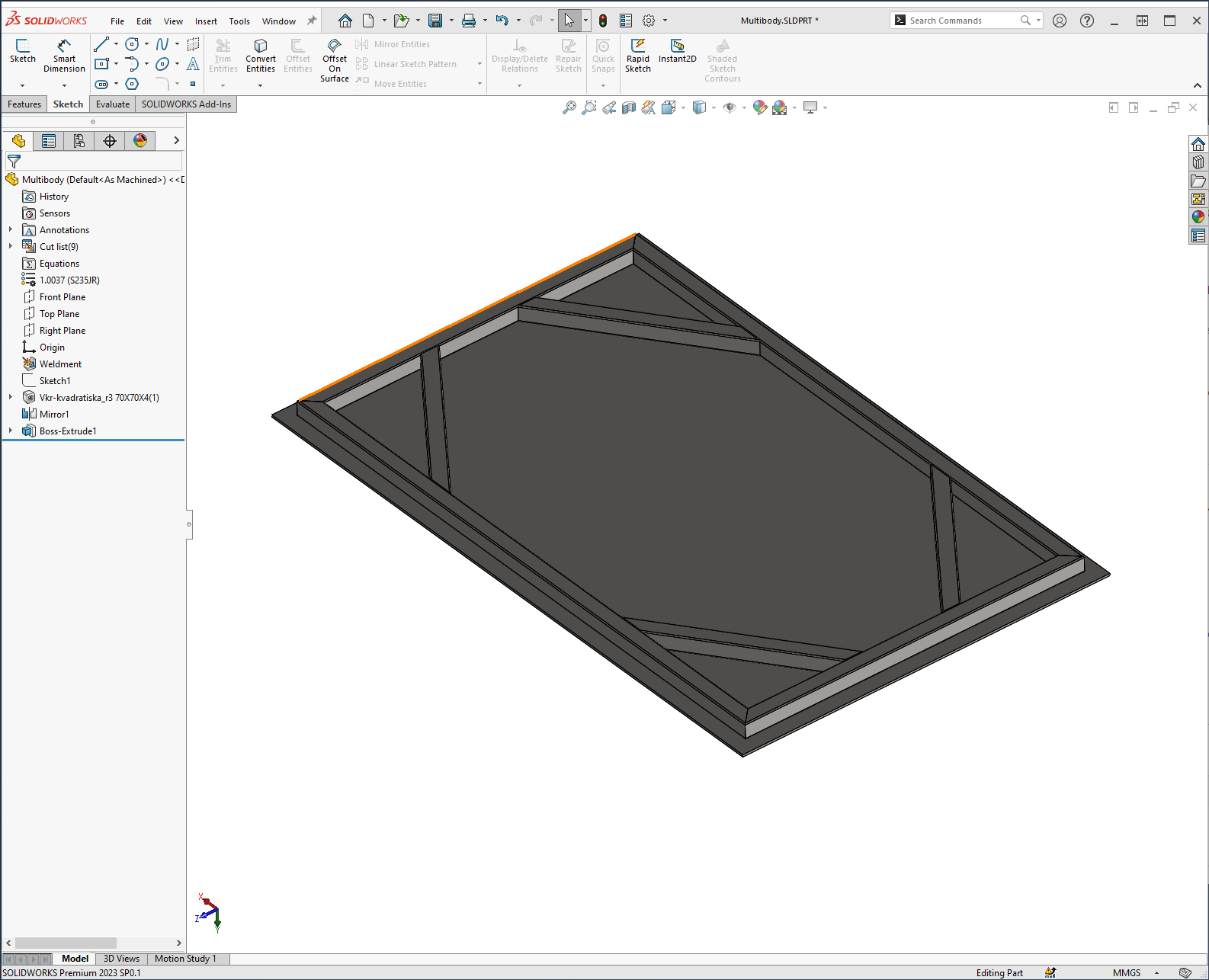Expand the Boss-Extrude1 feature
Image resolution: width=1209 pixels, height=980 pixels.
coord(11,431)
